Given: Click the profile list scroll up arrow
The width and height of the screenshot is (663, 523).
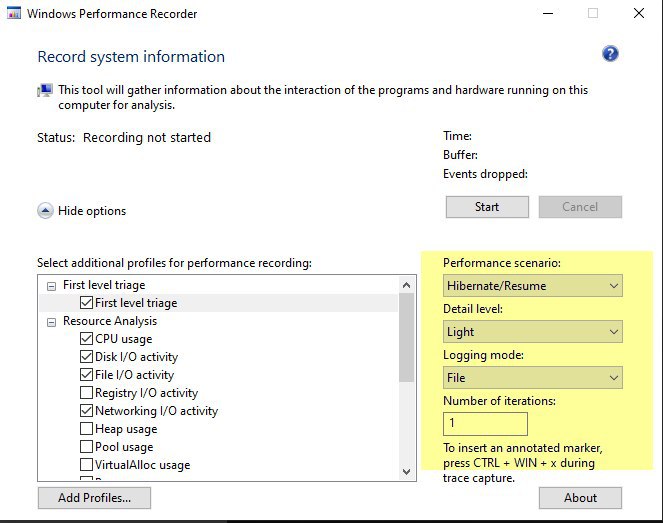Looking at the screenshot, I should tap(406, 285).
